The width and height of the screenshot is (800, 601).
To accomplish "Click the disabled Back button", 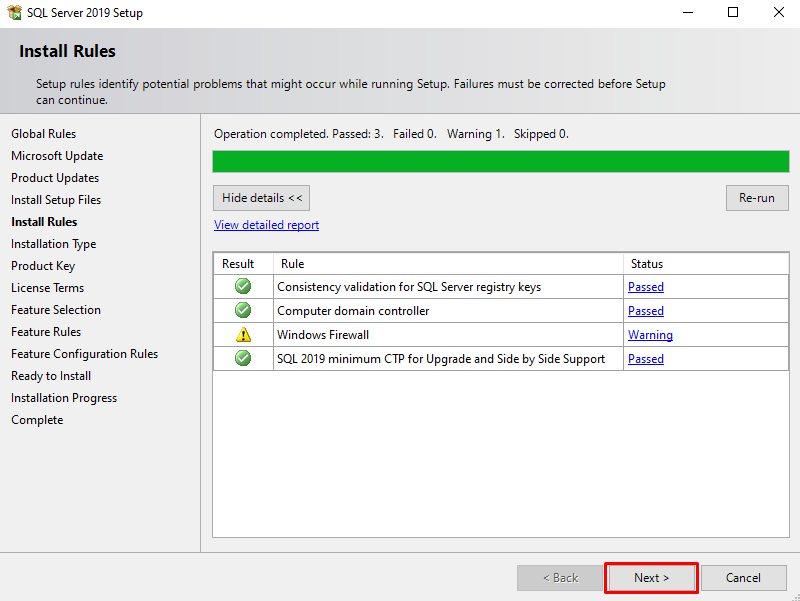I will (560, 578).
